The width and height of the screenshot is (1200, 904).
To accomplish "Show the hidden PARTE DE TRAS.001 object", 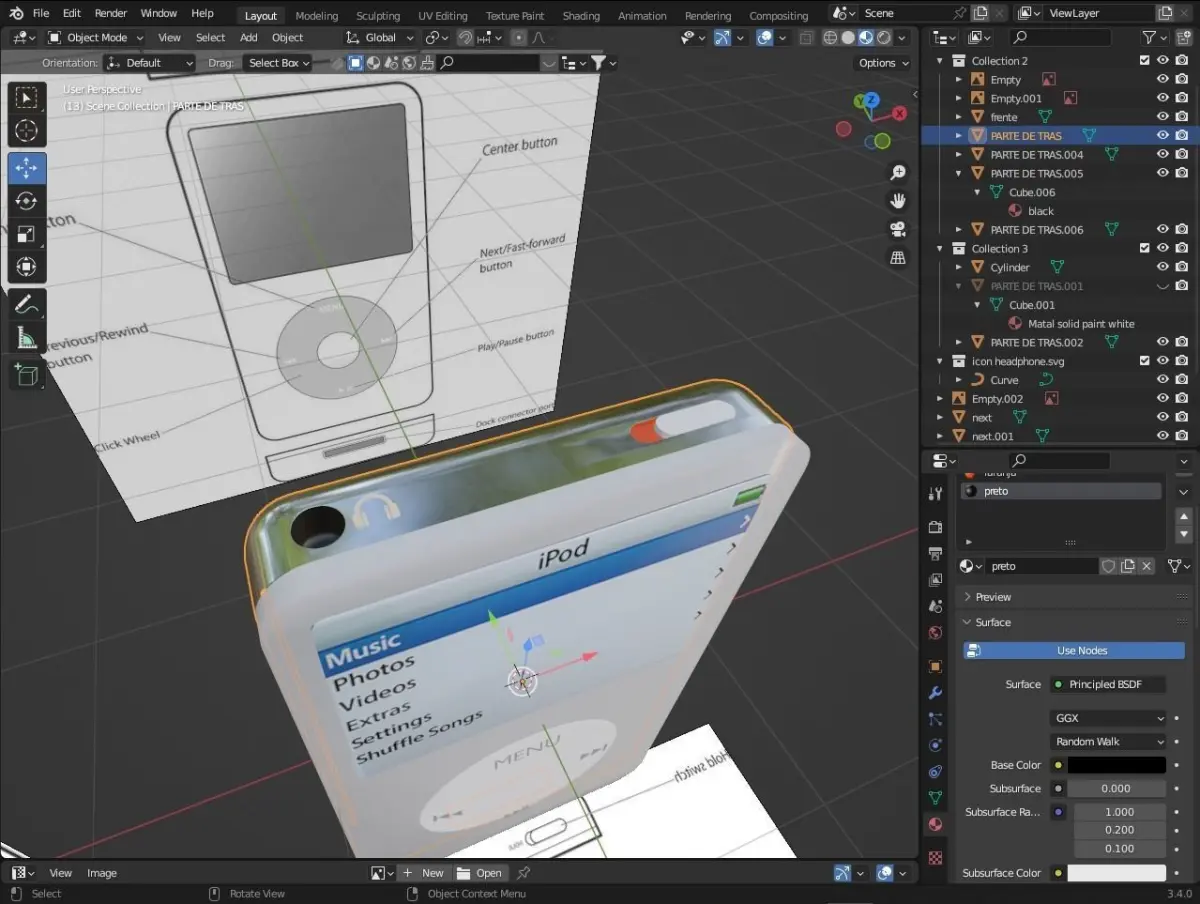I will tap(1163, 286).
